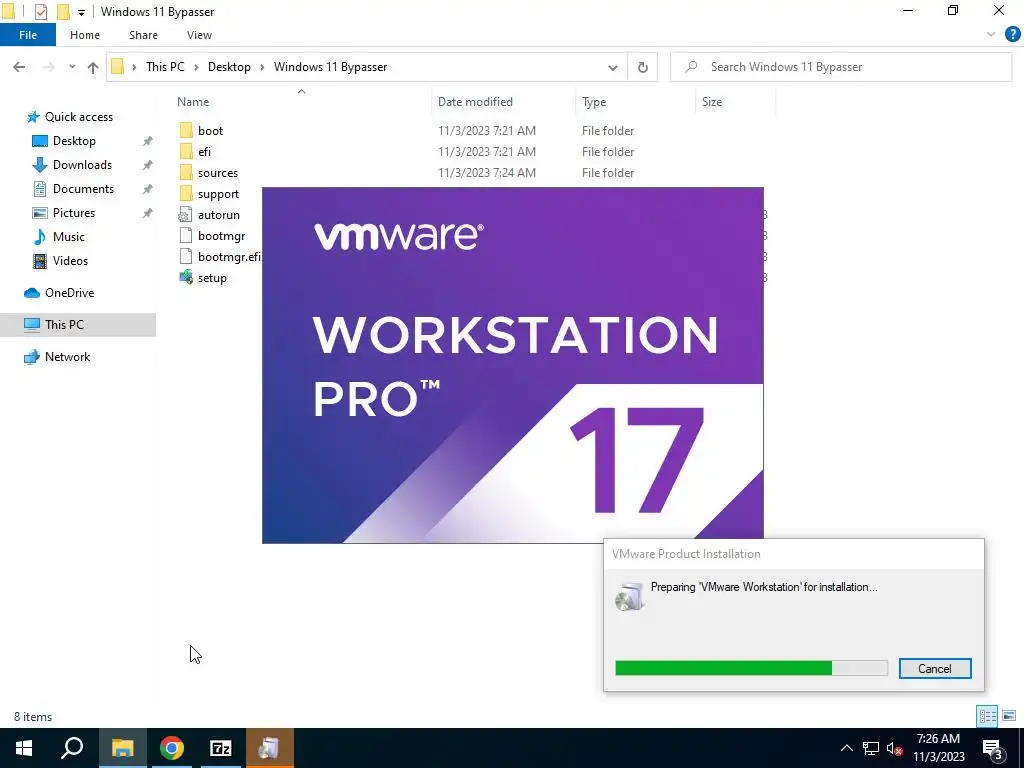Show hidden system tray icons
The height and width of the screenshot is (768, 1024).
click(846, 748)
